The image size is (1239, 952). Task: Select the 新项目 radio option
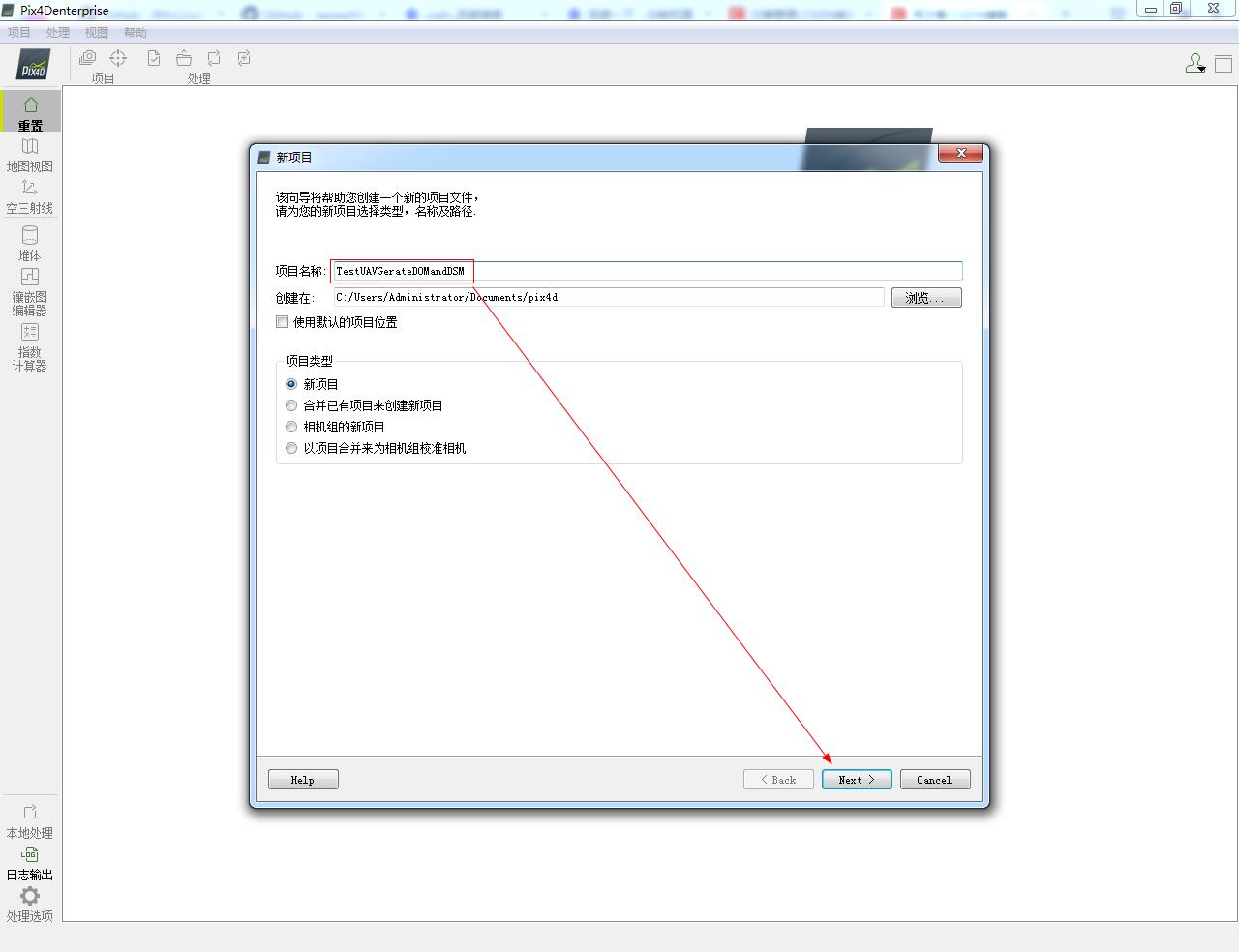(291, 384)
